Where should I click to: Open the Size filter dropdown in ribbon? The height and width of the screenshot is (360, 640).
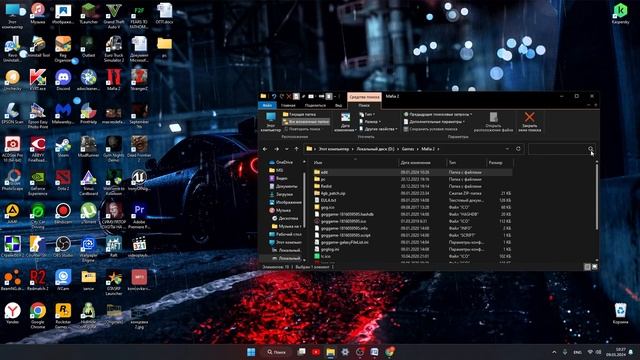pyautogui.click(x=370, y=122)
